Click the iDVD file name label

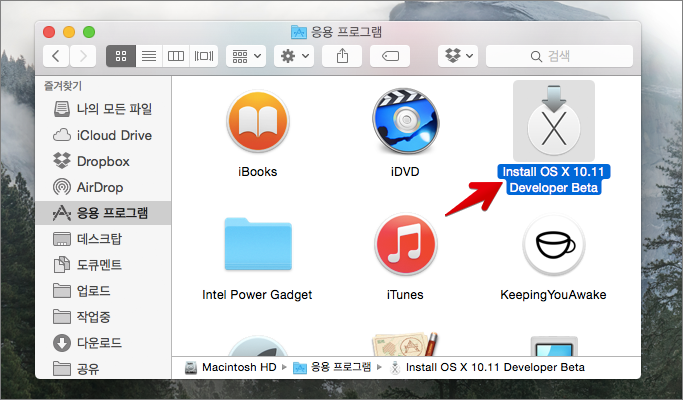pos(405,172)
